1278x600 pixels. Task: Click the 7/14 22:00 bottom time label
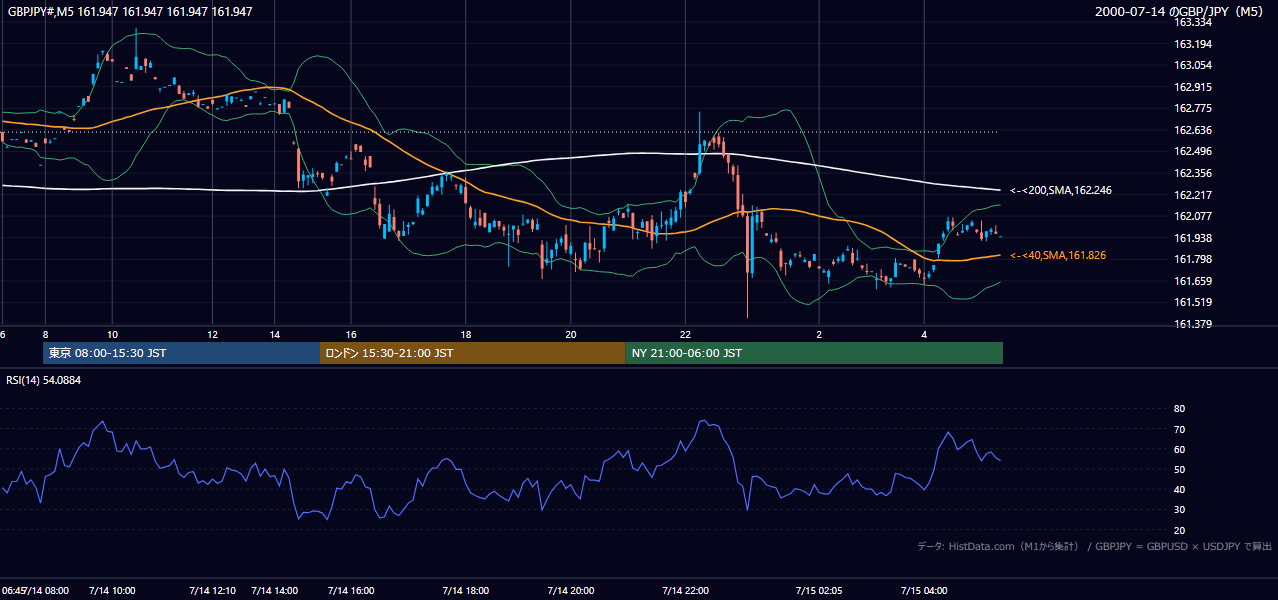click(685, 591)
